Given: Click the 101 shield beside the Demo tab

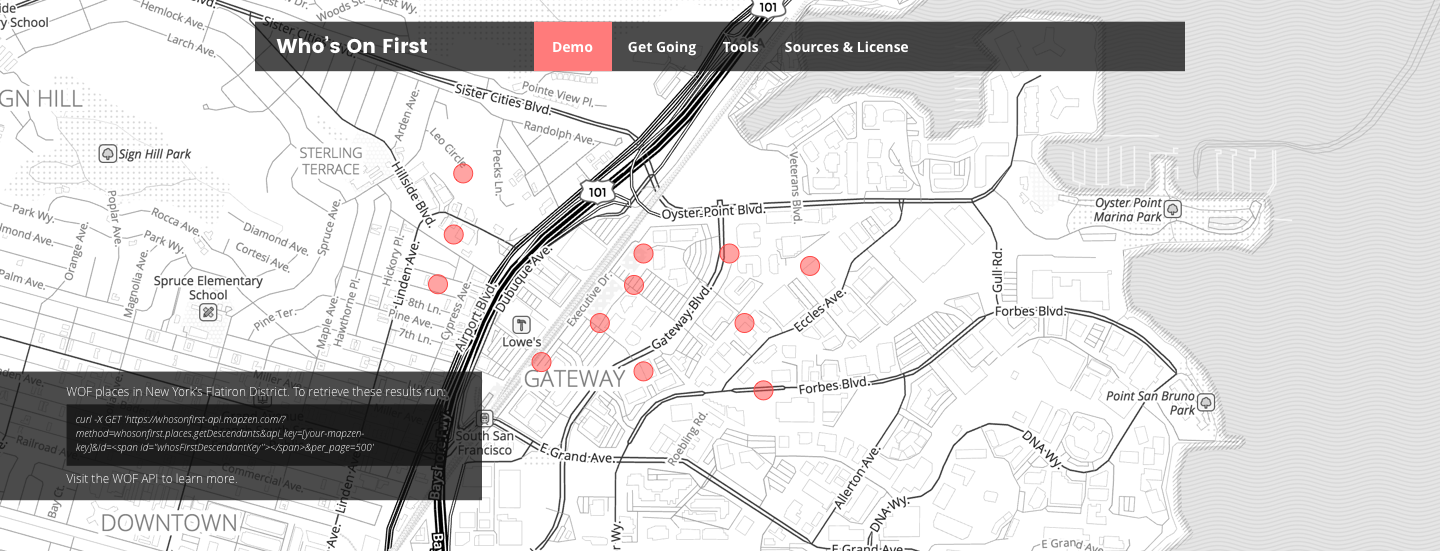Looking at the screenshot, I should tap(768, 8).
